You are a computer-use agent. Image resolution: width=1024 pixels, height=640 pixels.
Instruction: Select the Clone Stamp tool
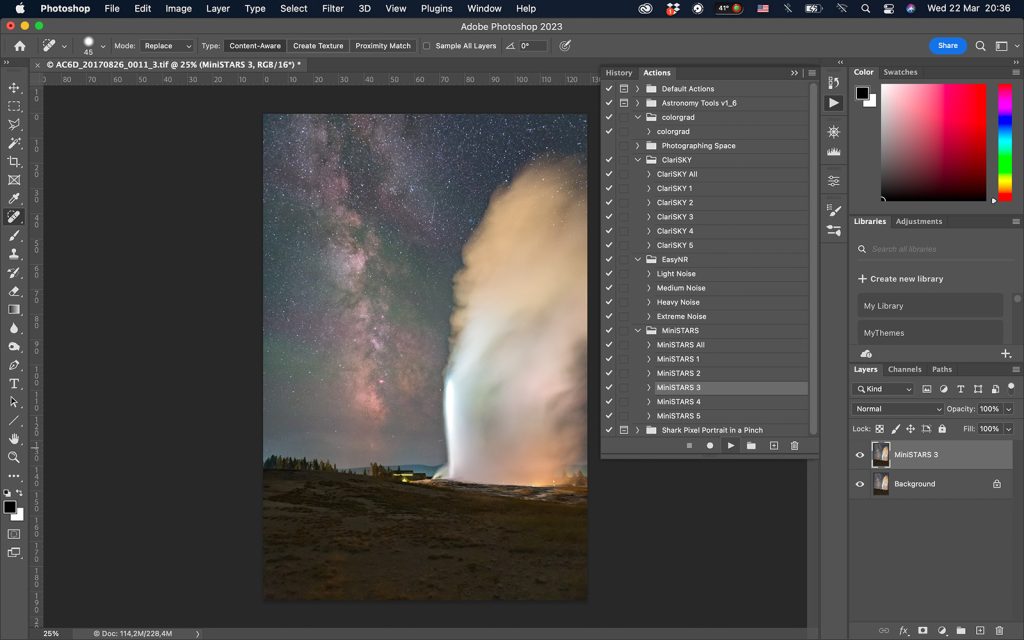point(14,253)
